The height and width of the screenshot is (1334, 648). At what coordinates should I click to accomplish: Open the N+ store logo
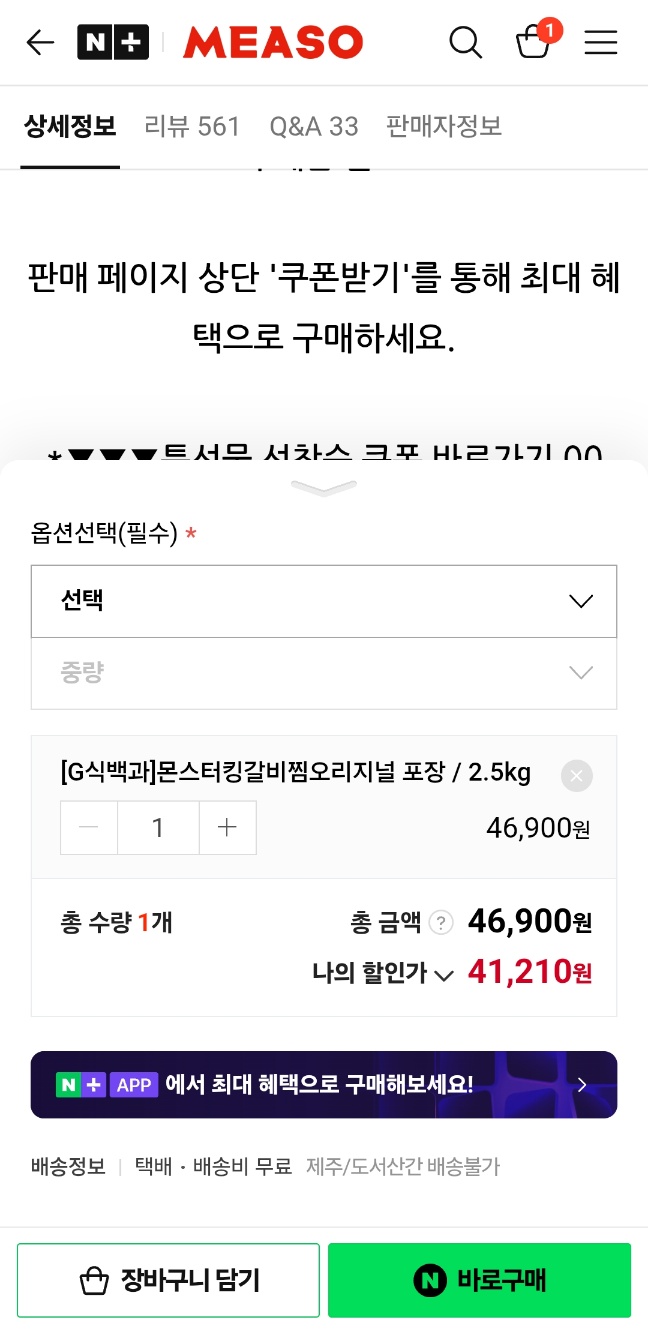[113, 42]
